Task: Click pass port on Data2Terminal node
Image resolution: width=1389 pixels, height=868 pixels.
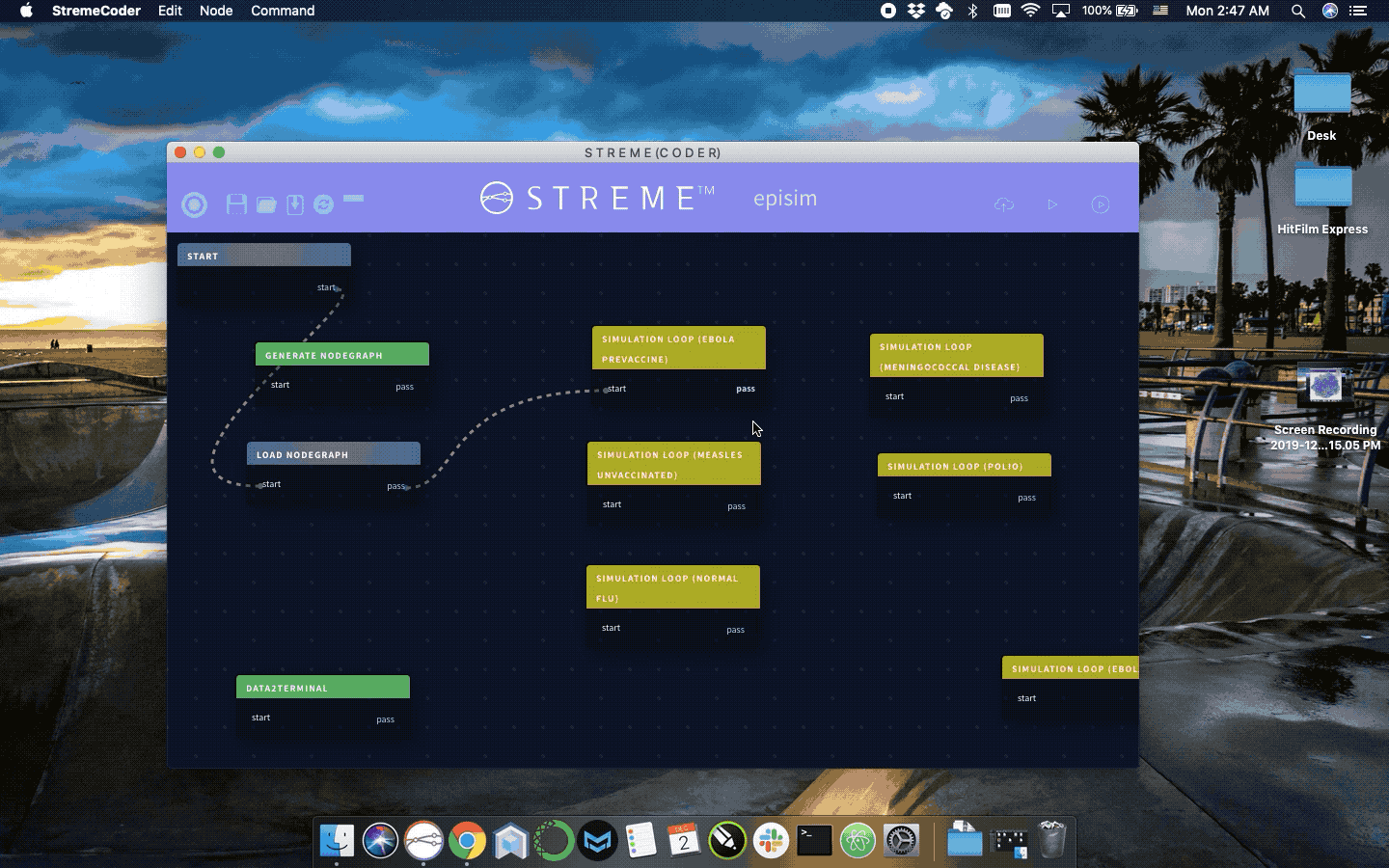Action: click(x=385, y=719)
